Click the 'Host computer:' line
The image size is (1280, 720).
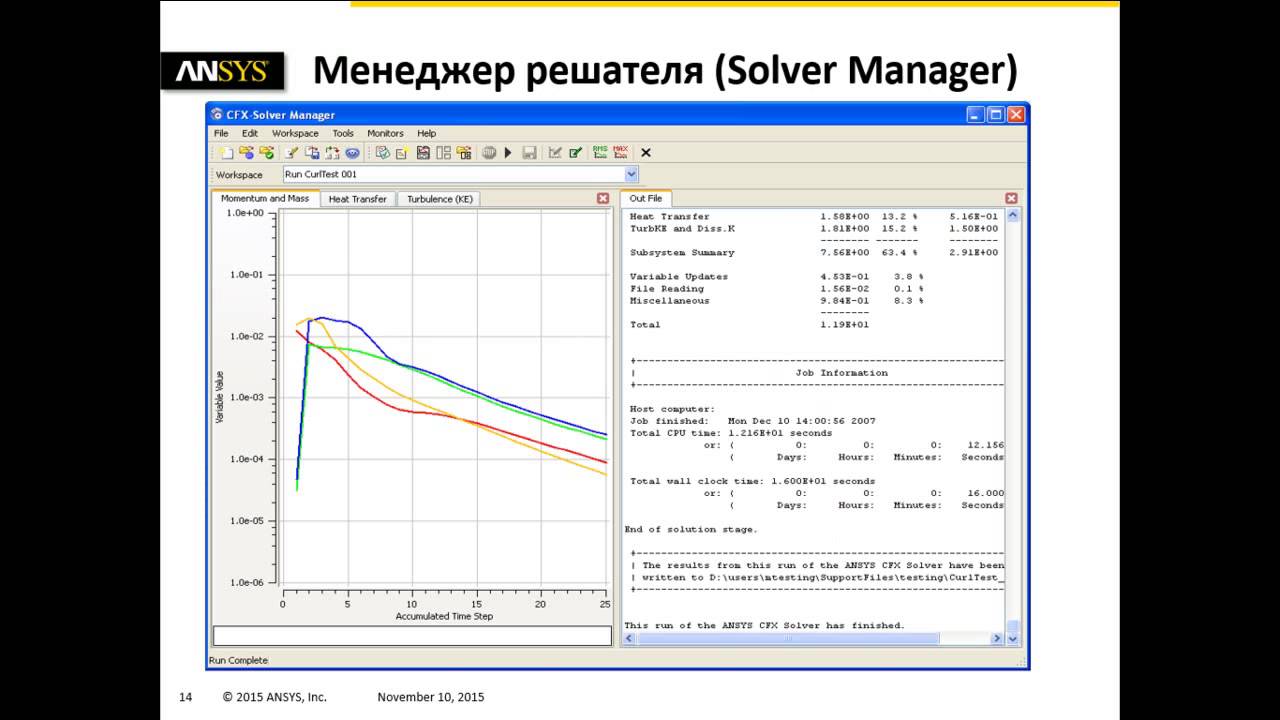click(x=673, y=409)
